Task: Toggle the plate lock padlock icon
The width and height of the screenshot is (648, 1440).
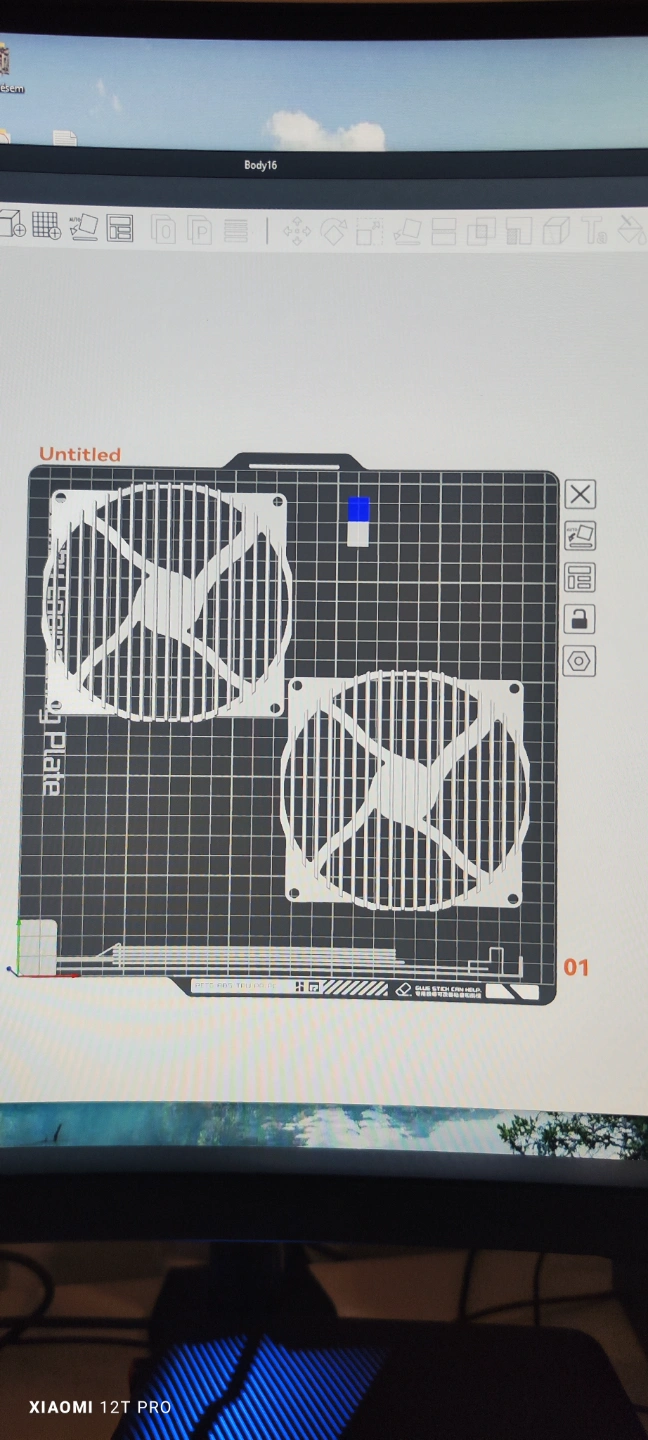Action: pos(579,619)
